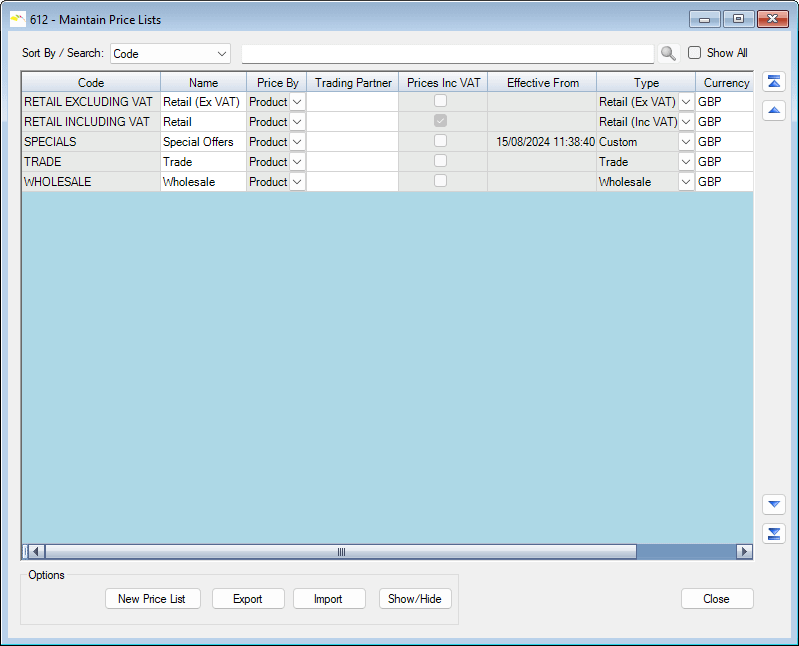Click the application icon in title bar
Image resolution: width=799 pixels, height=646 pixels.
(17, 19)
